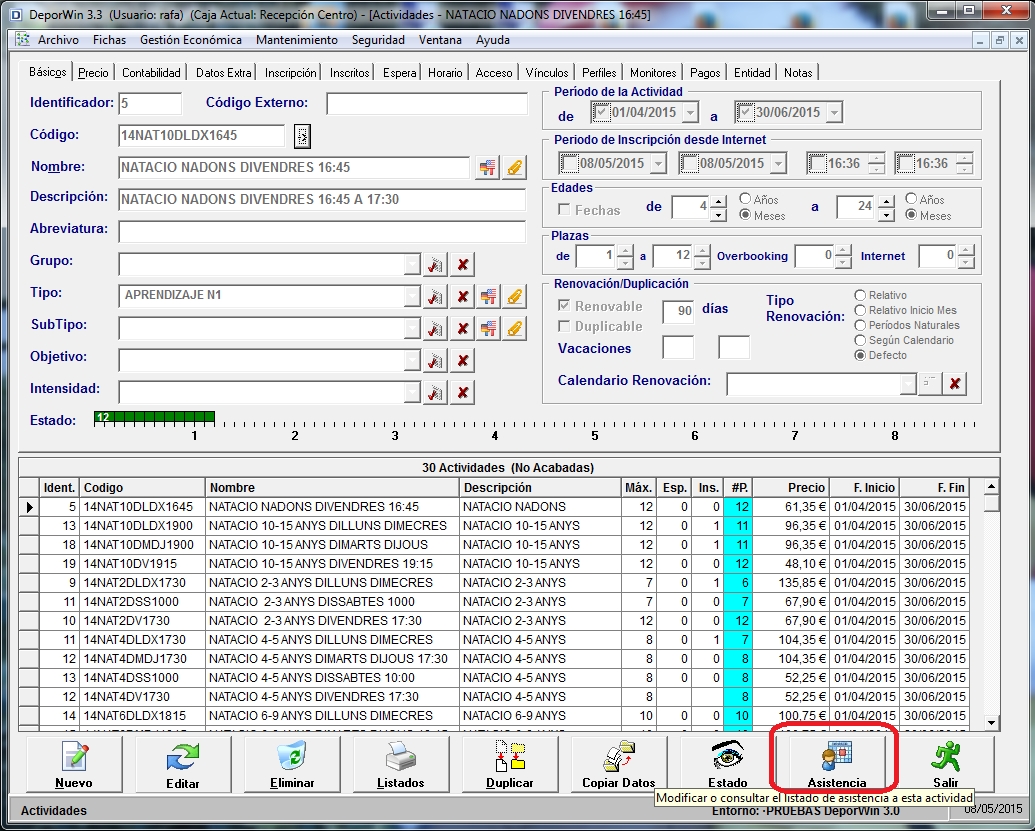
Task: Select Relativo Inicio Mes renewal type
Action: click(860, 310)
